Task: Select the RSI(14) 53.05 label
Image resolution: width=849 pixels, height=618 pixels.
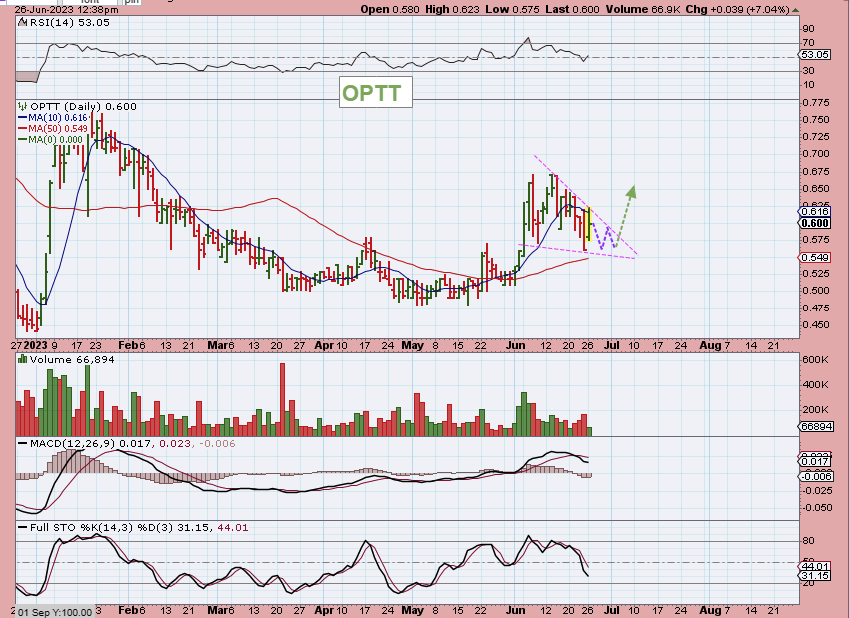Action: click(69, 22)
